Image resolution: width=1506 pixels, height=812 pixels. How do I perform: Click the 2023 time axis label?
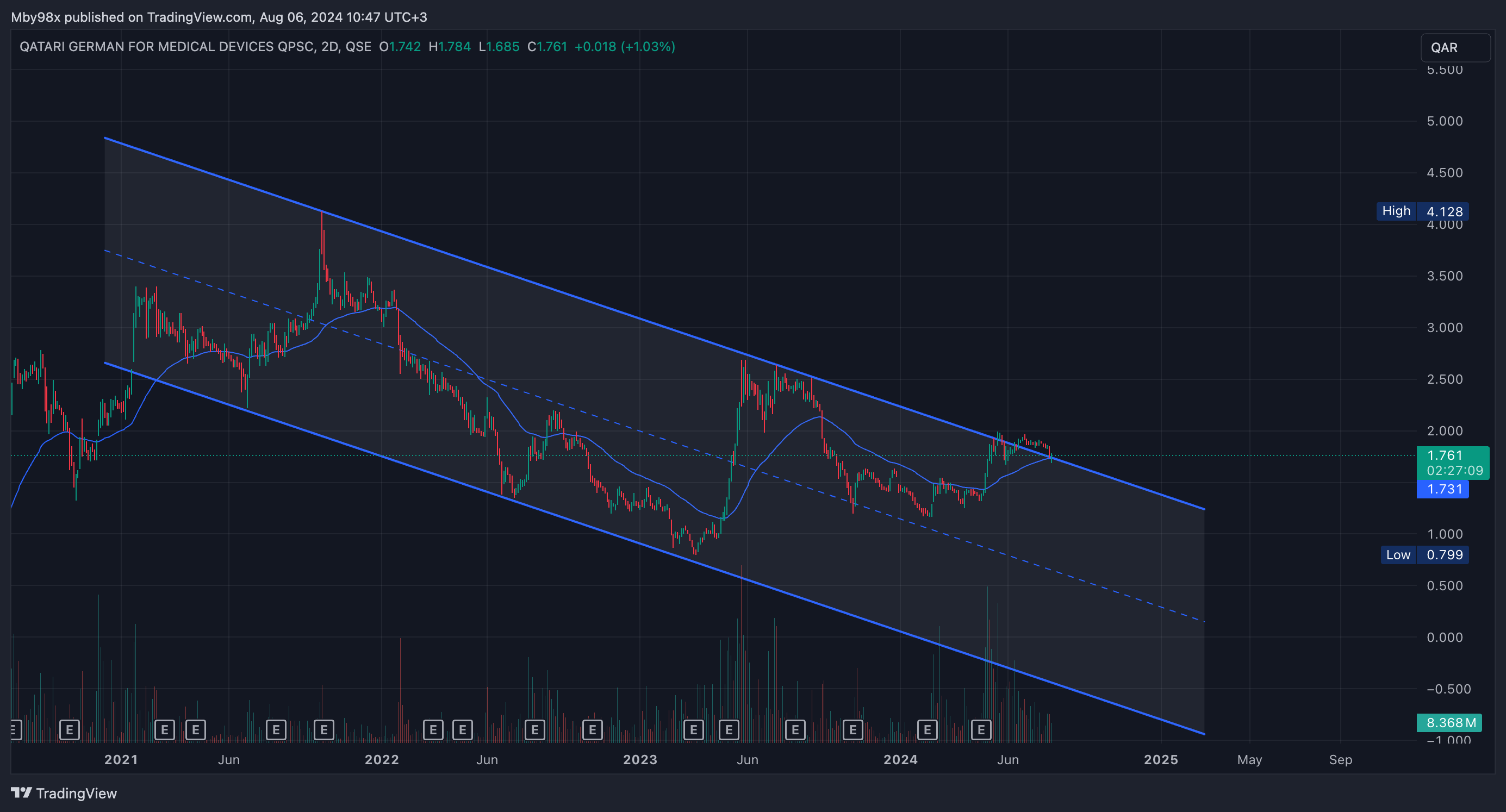click(640, 759)
